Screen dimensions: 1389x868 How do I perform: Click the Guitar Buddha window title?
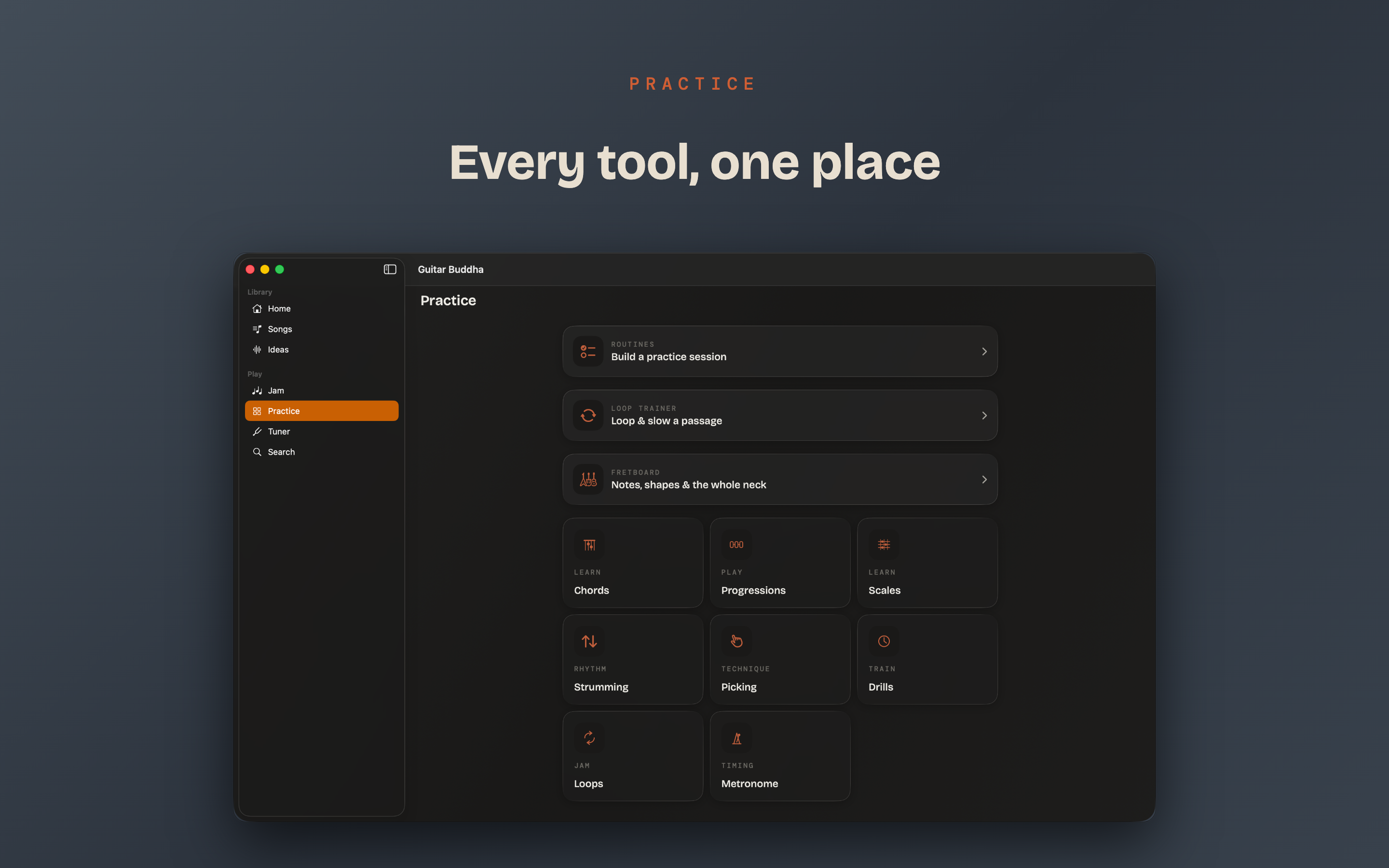(x=450, y=269)
